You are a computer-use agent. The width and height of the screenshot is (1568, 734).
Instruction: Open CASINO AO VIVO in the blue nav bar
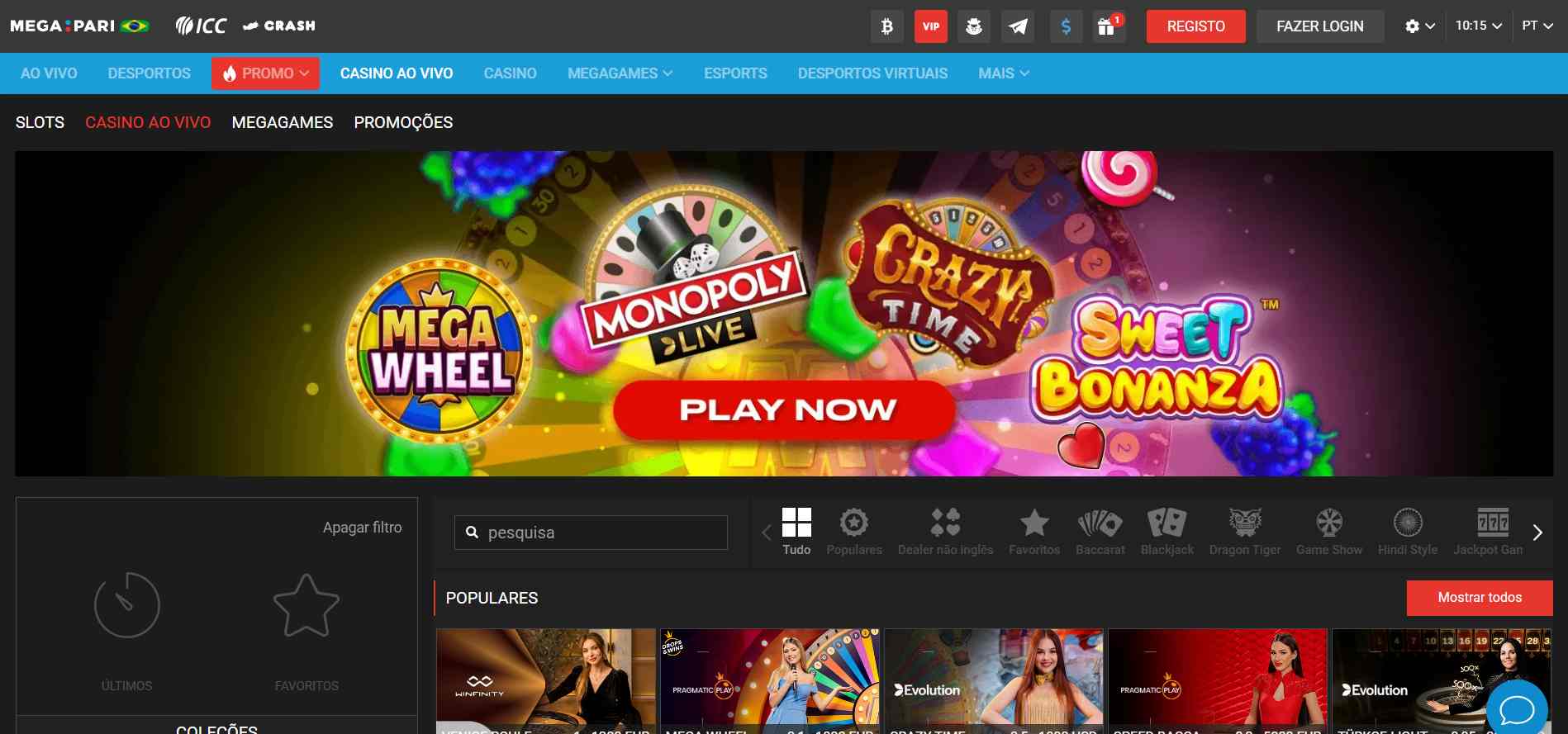[x=397, y=73]
